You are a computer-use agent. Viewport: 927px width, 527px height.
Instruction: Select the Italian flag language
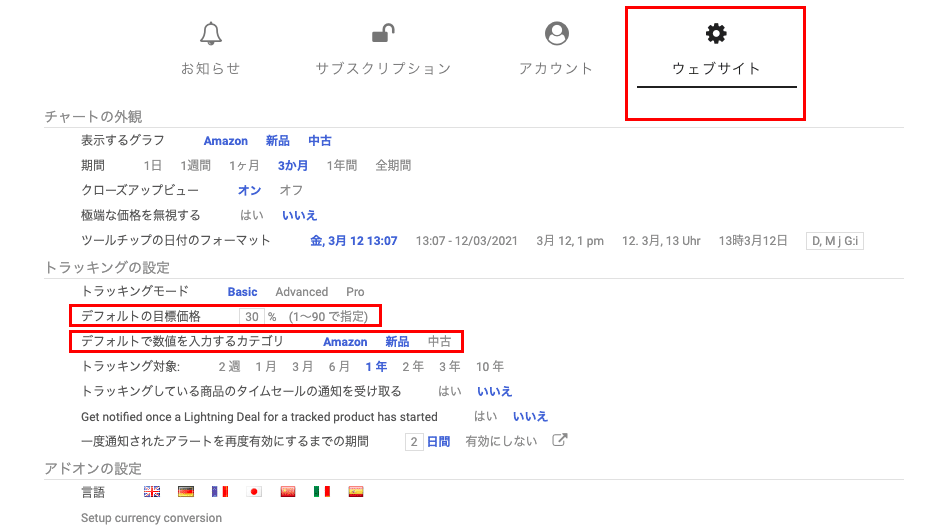point(322,492)
